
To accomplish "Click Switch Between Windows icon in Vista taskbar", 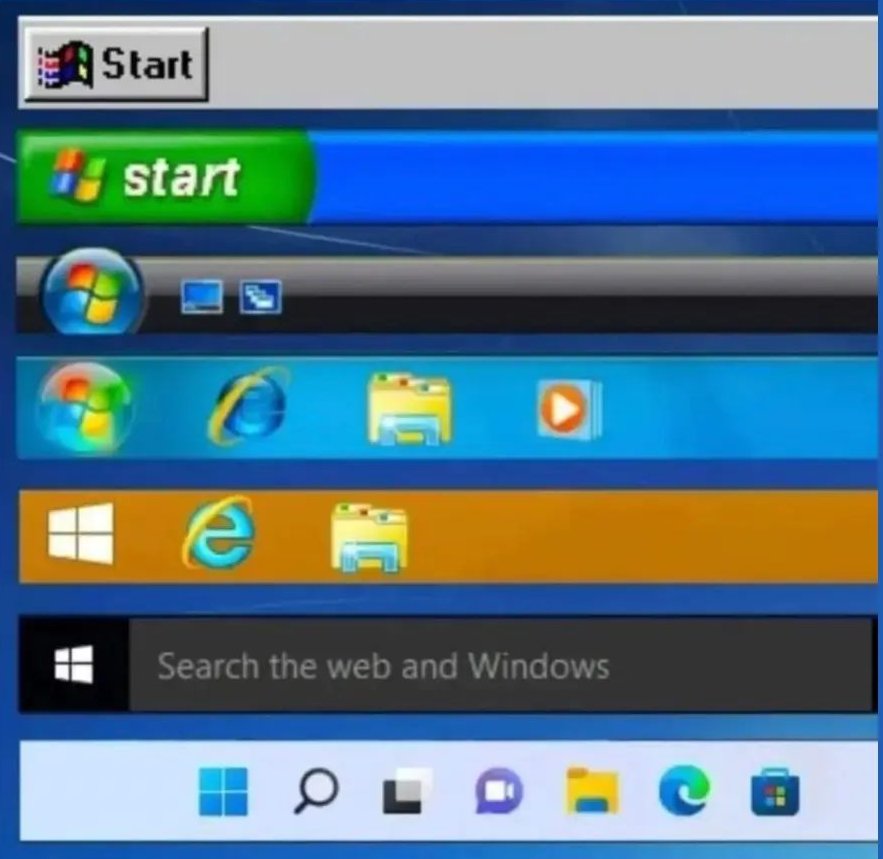I will pos(260,296).
